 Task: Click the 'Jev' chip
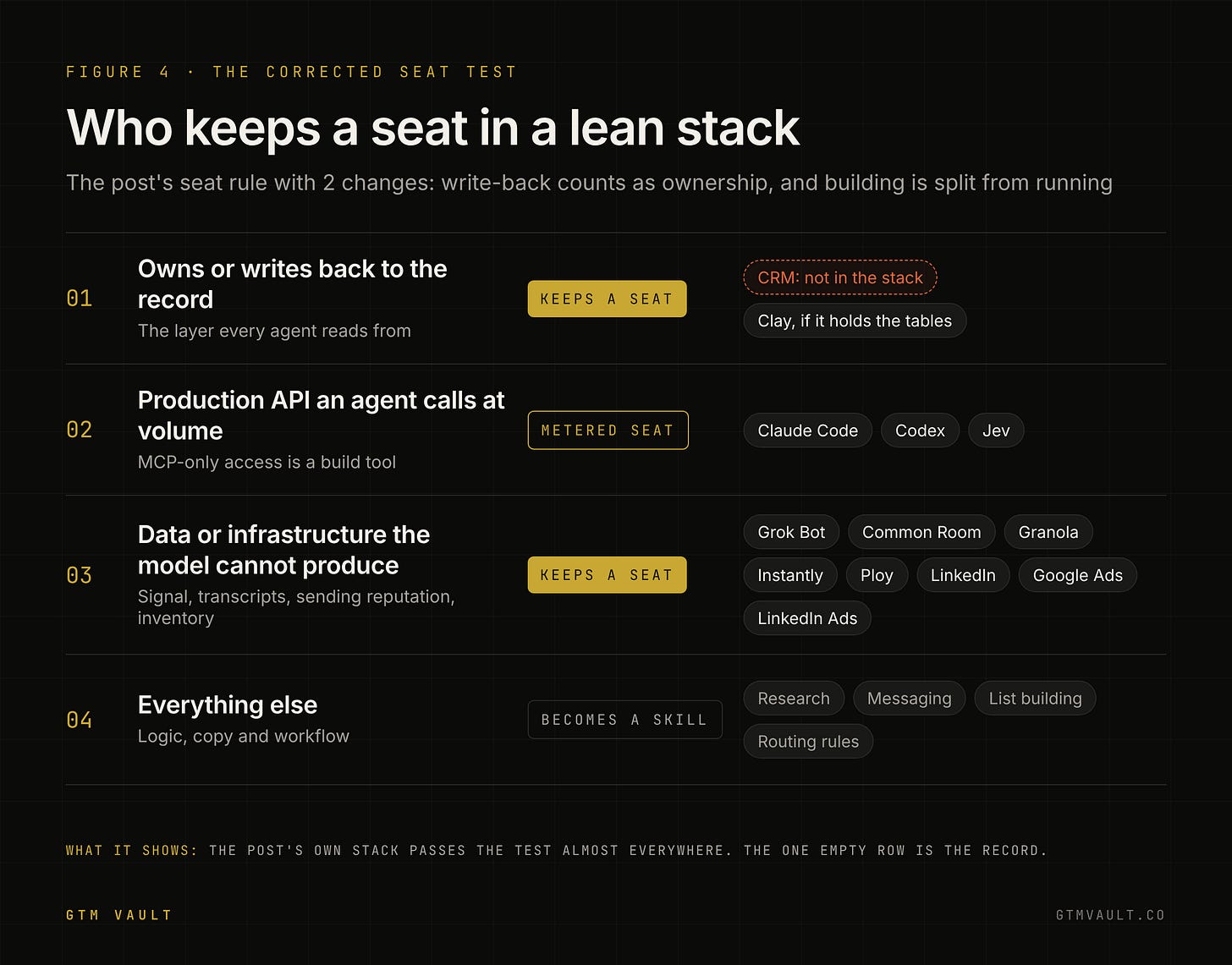click(996, 430)
